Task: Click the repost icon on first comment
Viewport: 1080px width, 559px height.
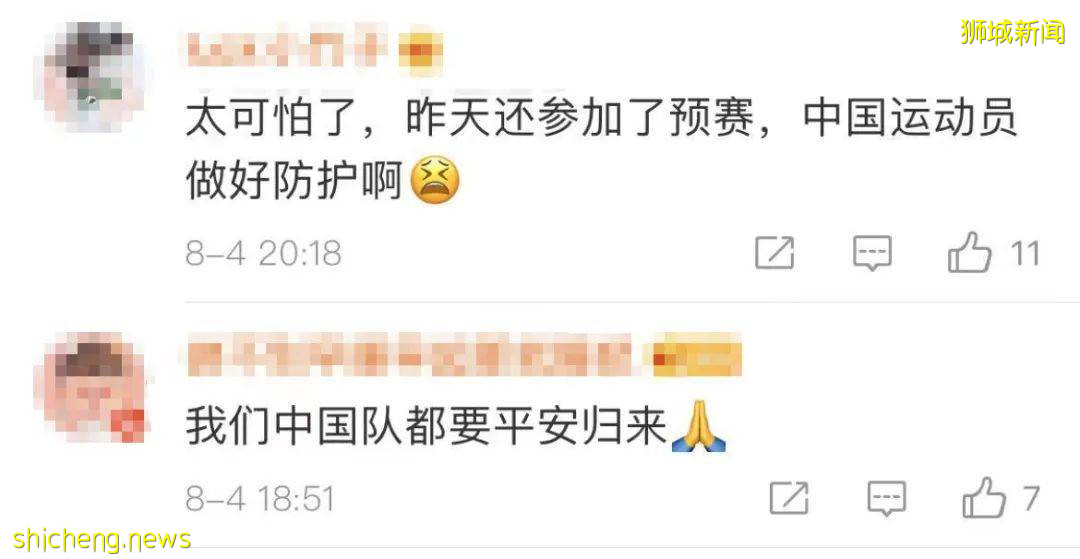Action: [x=775, y=253]
